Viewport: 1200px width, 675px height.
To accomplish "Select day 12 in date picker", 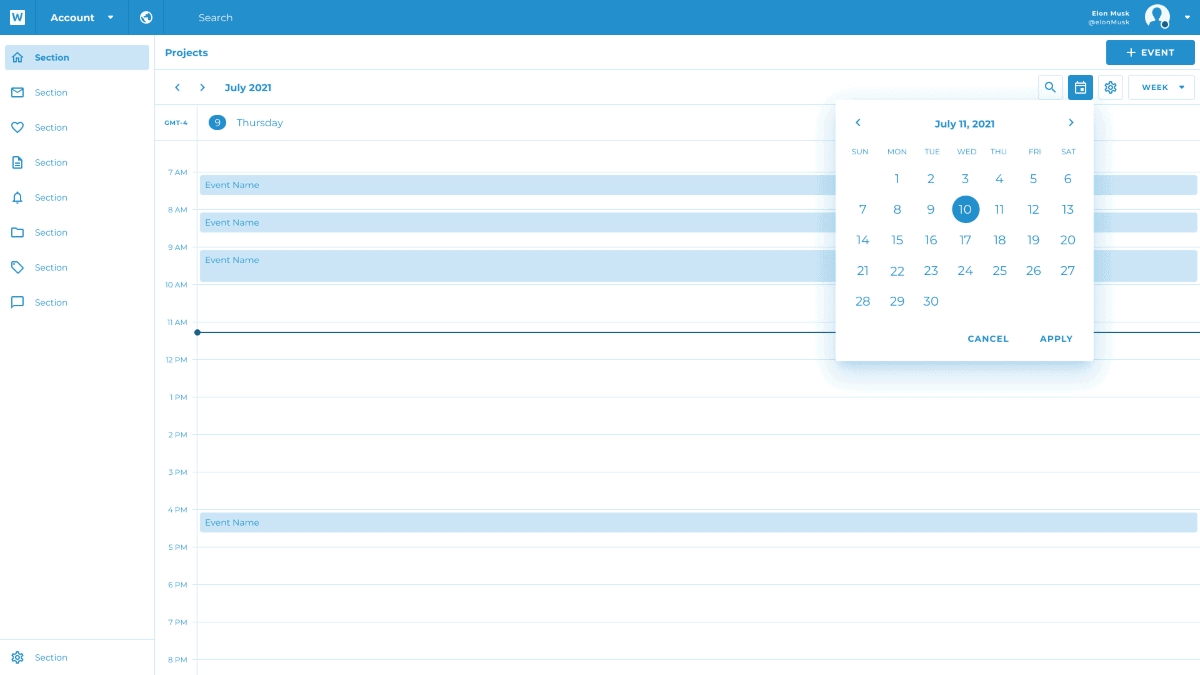I will [1033, 209].
